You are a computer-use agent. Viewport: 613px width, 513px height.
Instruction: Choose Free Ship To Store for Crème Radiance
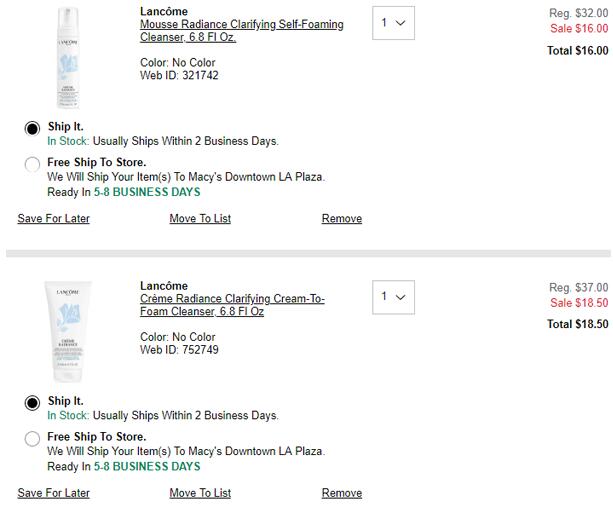click(x=32, y=439)
